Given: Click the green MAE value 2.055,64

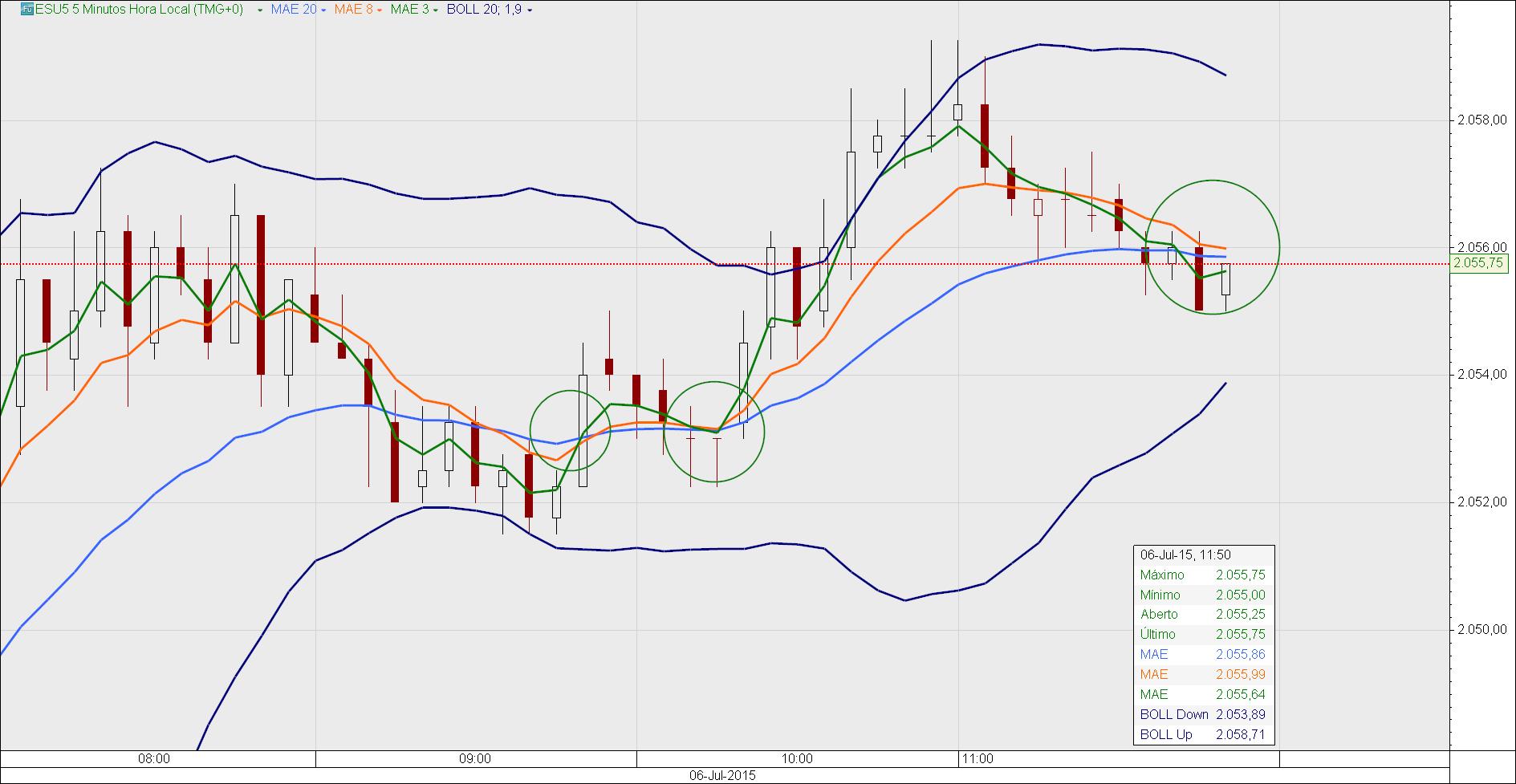Looking at the screenshot, I should [x=1240, y=695].
